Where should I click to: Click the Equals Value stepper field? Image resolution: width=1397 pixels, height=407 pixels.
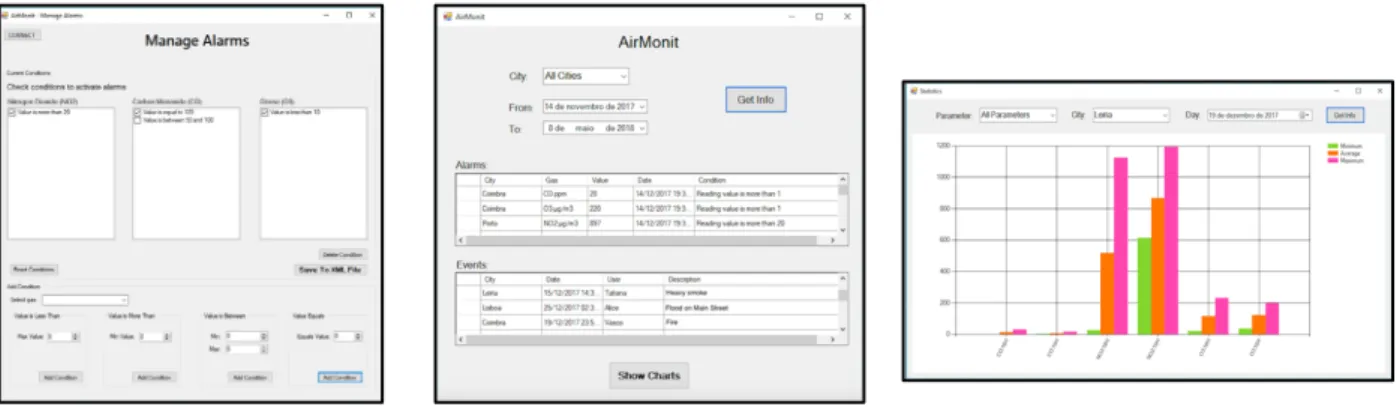pyautogui.click(x=349, y=337)
